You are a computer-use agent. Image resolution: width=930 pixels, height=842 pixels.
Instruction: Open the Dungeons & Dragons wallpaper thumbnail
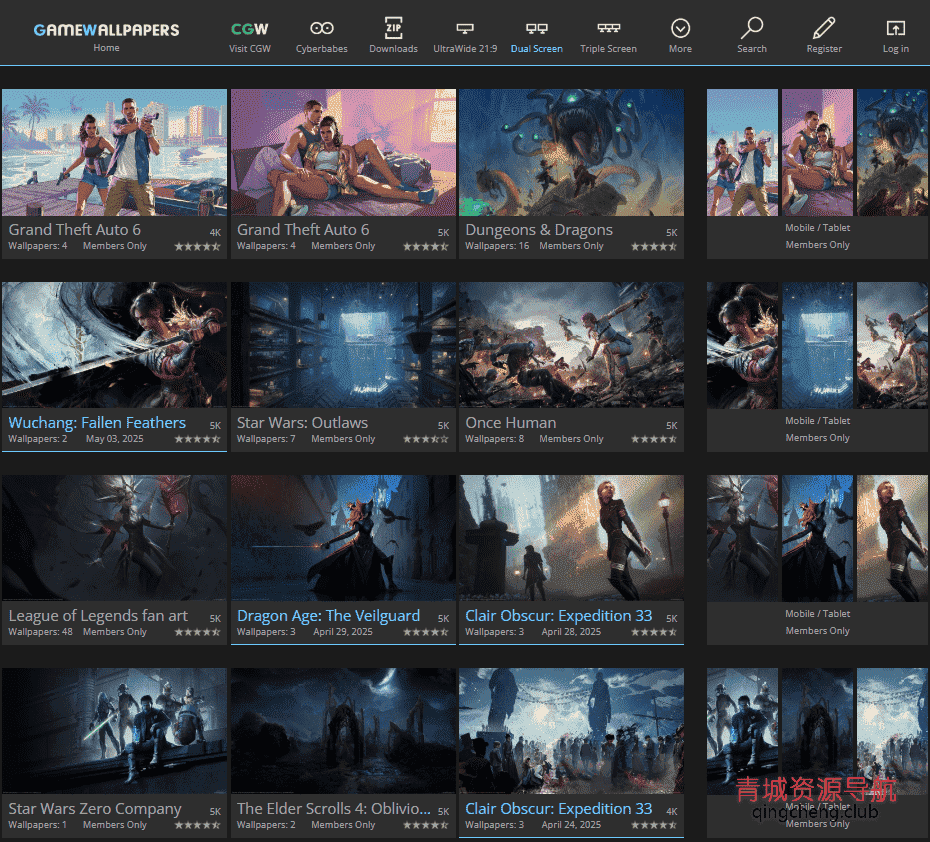click(x=571, y=152)
